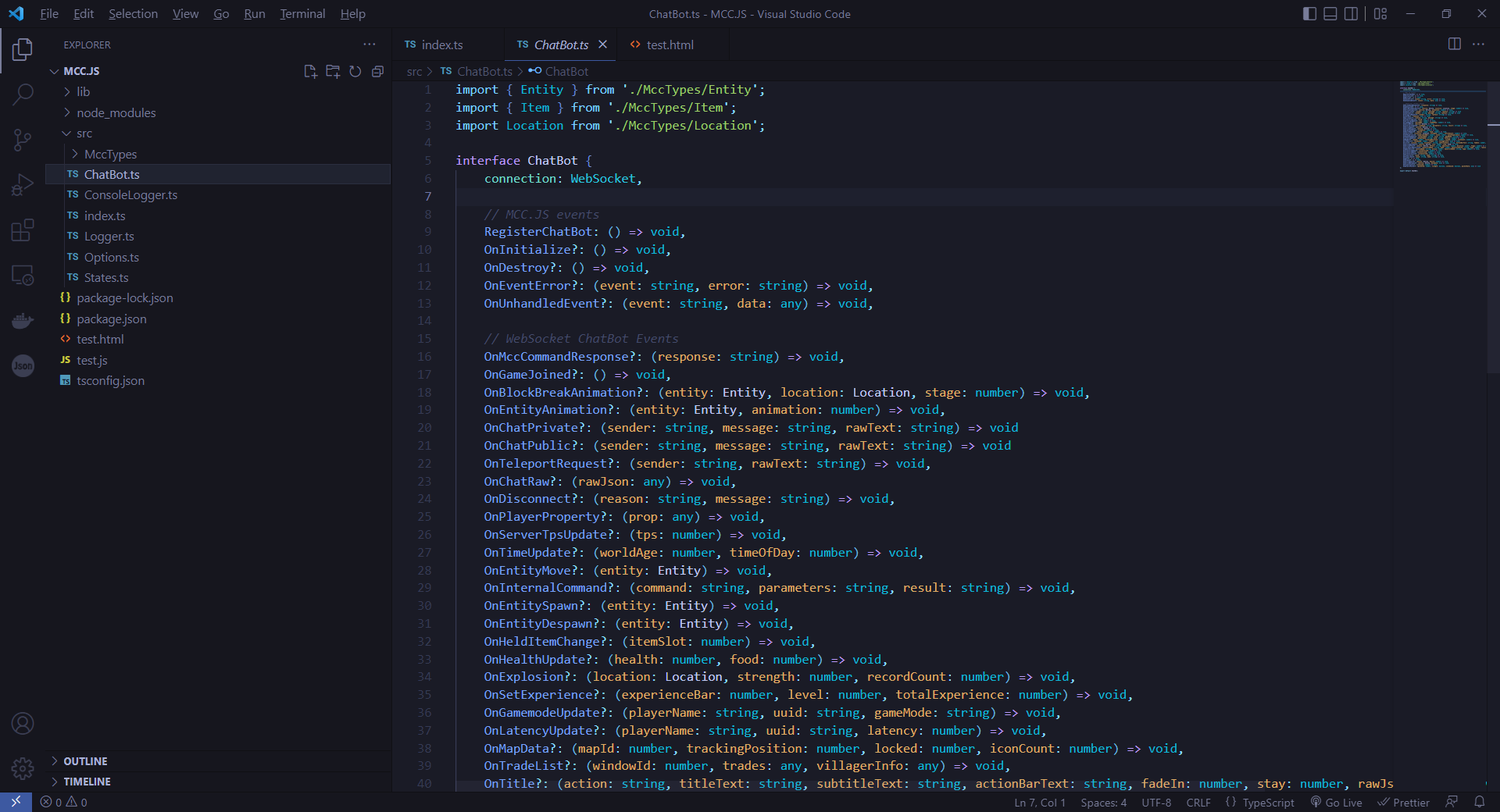The height and width of the screenshot is (812, 1500).
Task: Expand the TIMELINE section
Action: [x=218, y=782]
